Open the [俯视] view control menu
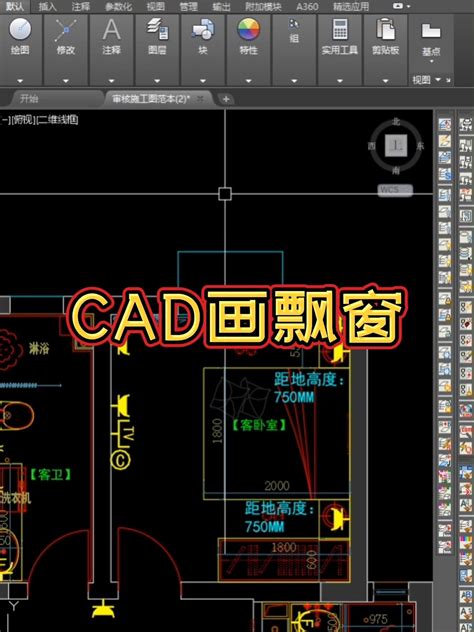474x632 pixels. (24, 119)
